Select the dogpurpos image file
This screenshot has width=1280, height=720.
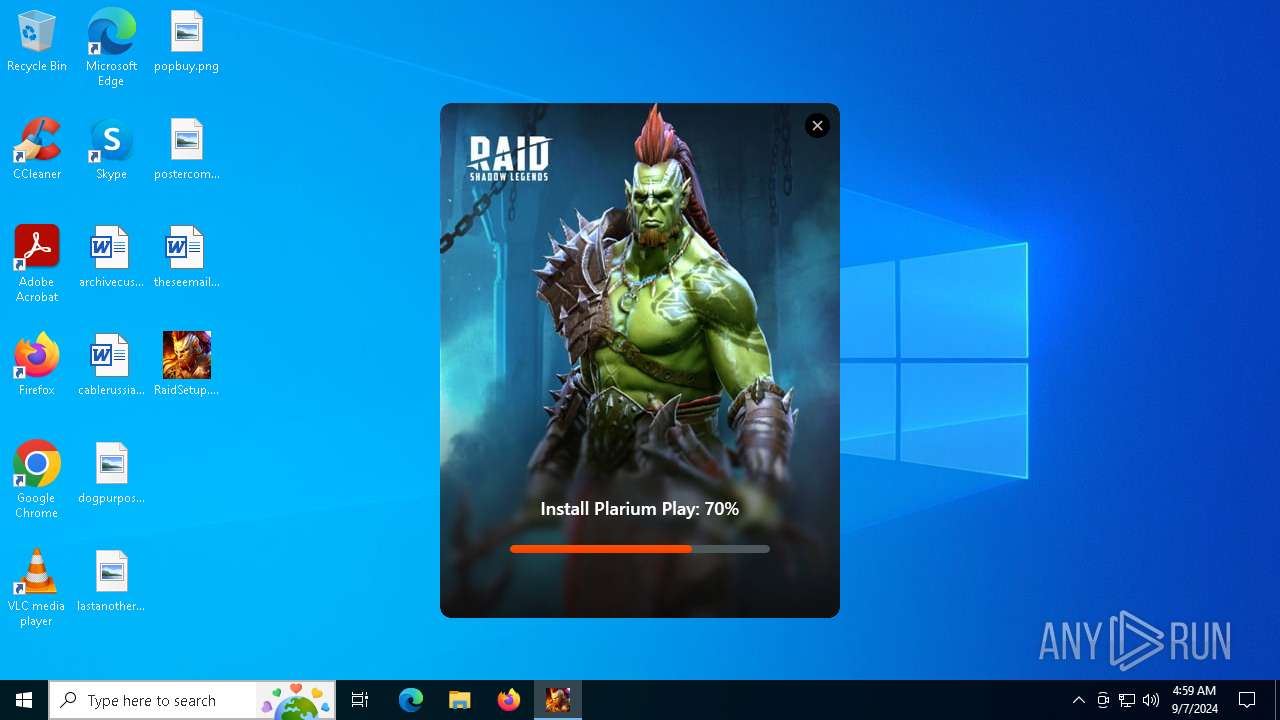tap(111, 474)
